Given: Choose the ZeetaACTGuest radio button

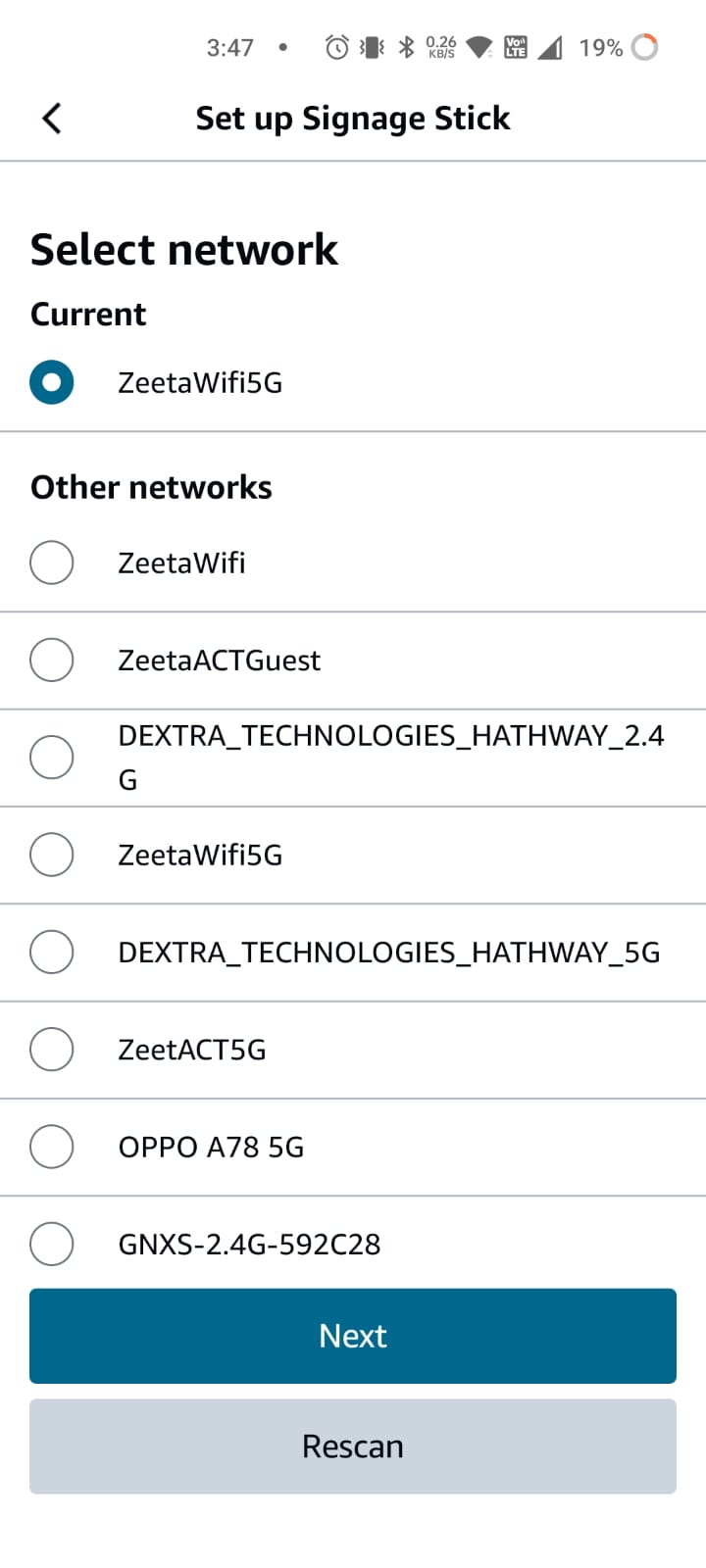Looking at the screenshot, I should point(52,660).
